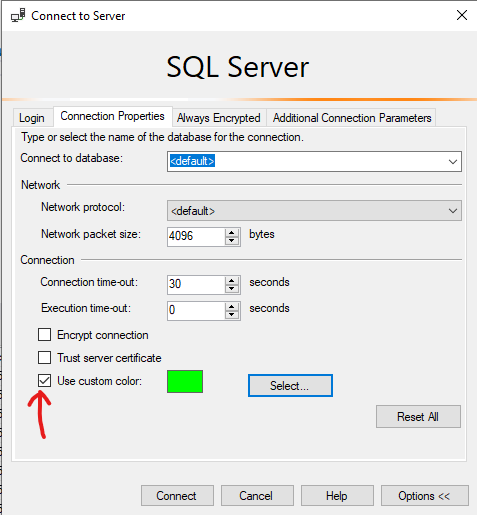Decrease execution time-out with down arrow

[232, 315]
